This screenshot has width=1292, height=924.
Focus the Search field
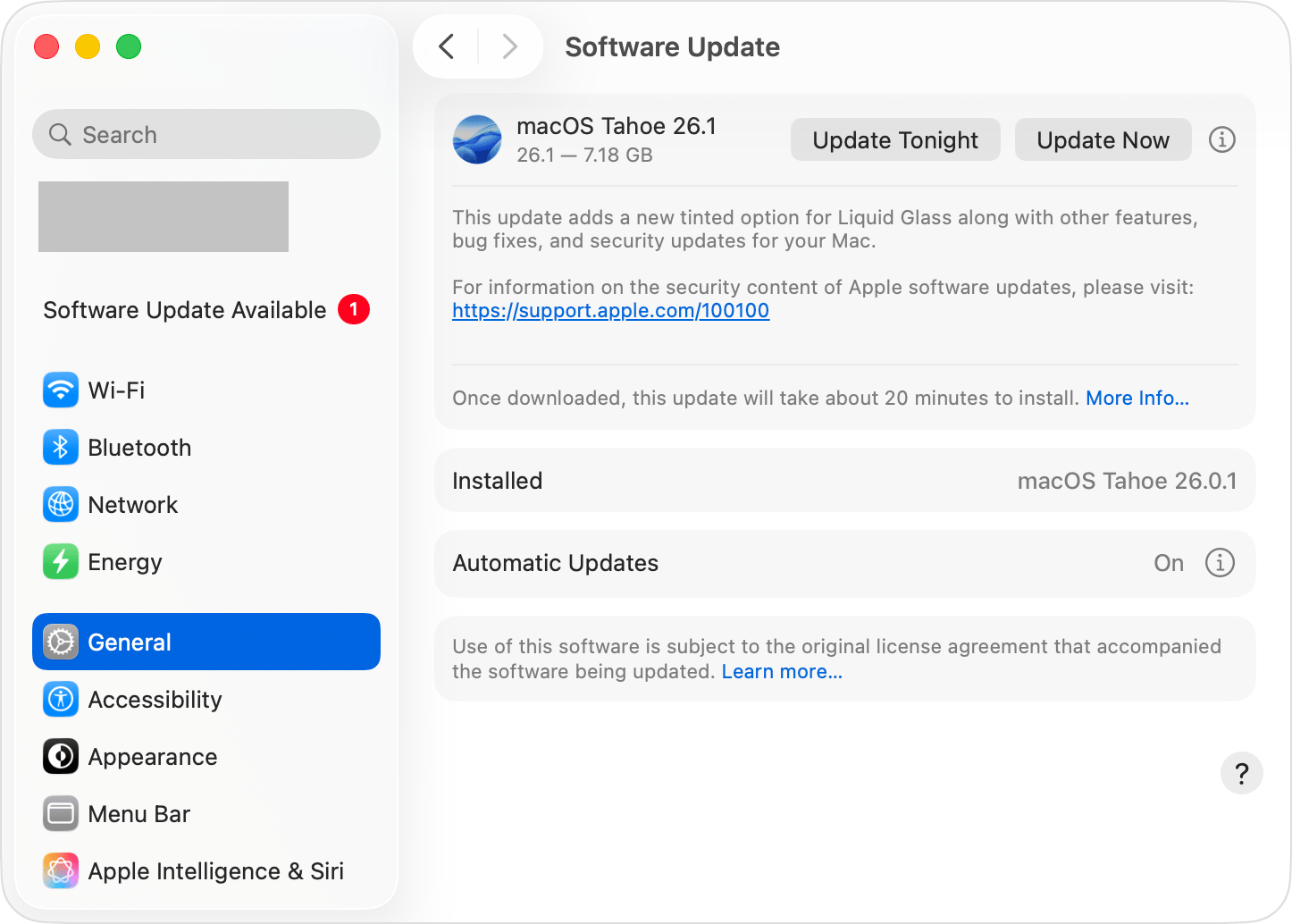coord(206,135)
